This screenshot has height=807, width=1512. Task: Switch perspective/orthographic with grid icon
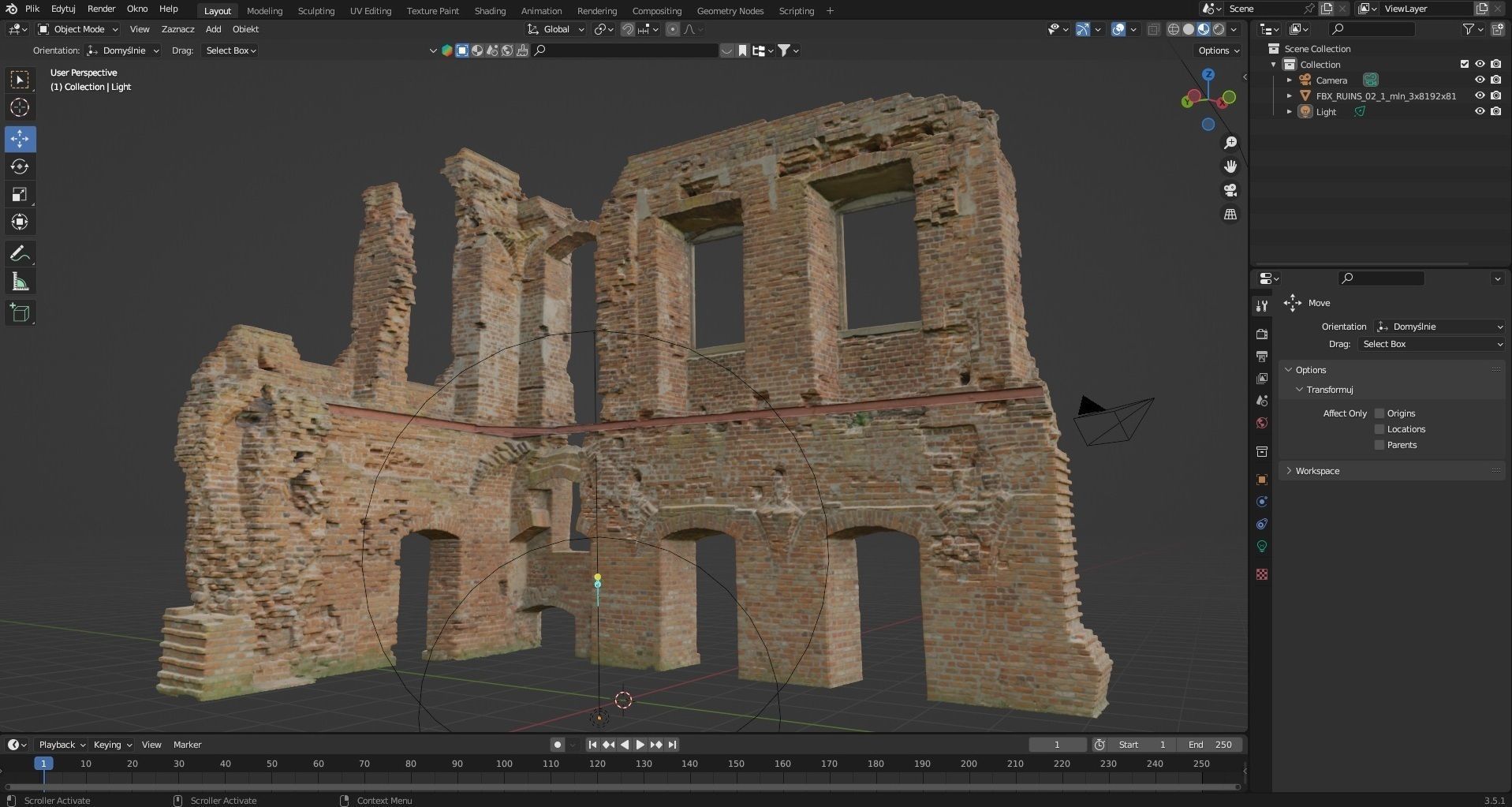[x=1230, y=215]
